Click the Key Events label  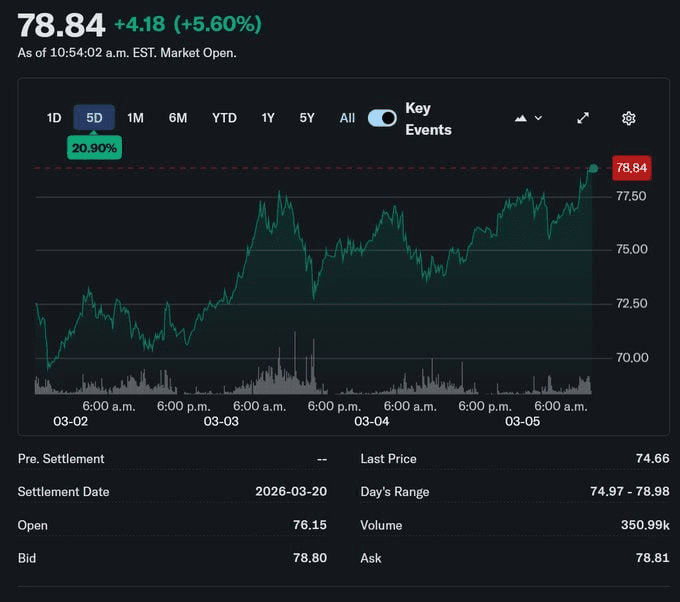(428, 119)
